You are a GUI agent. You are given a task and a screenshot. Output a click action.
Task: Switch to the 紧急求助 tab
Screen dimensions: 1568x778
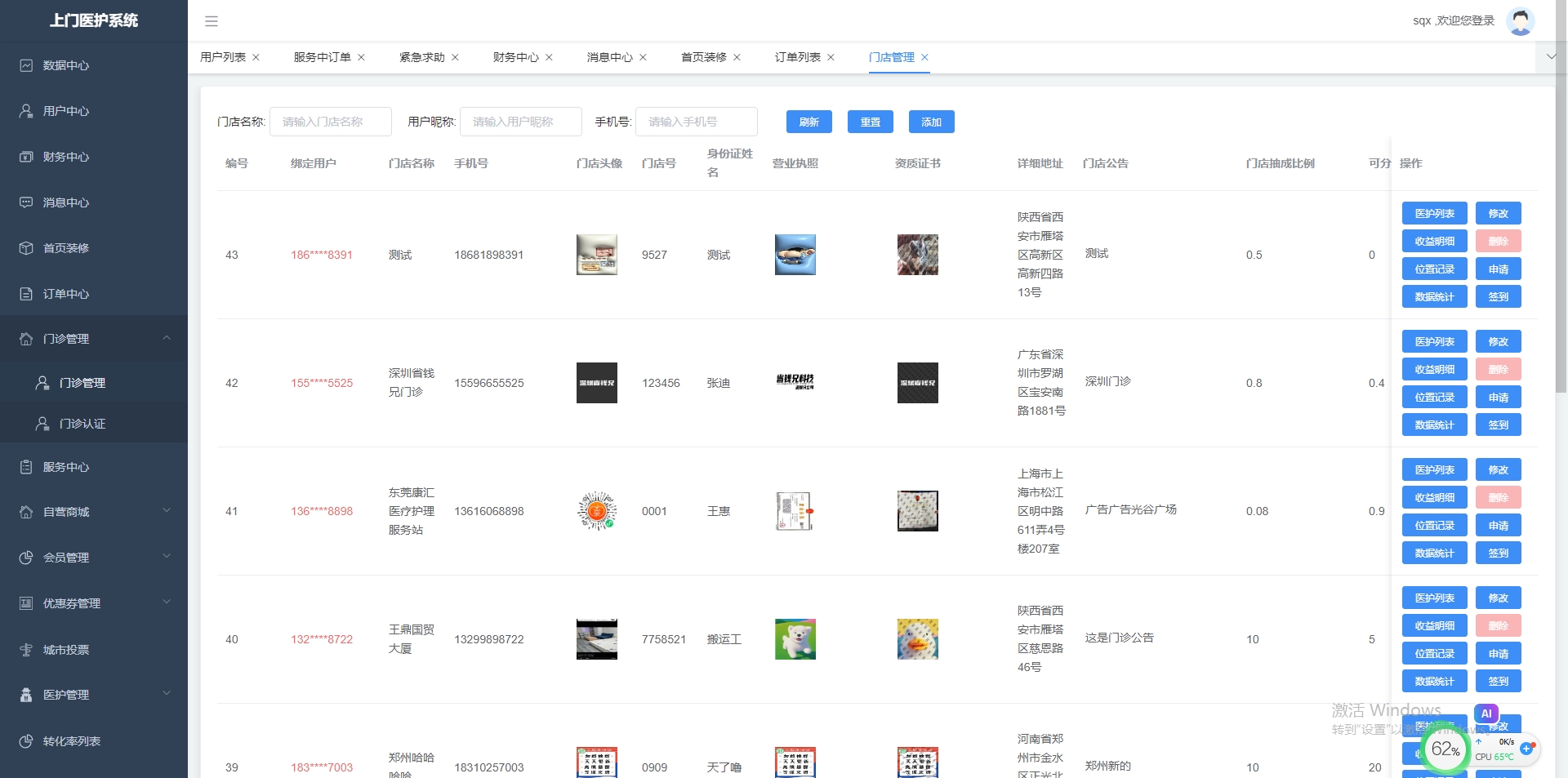pos(422,57)
